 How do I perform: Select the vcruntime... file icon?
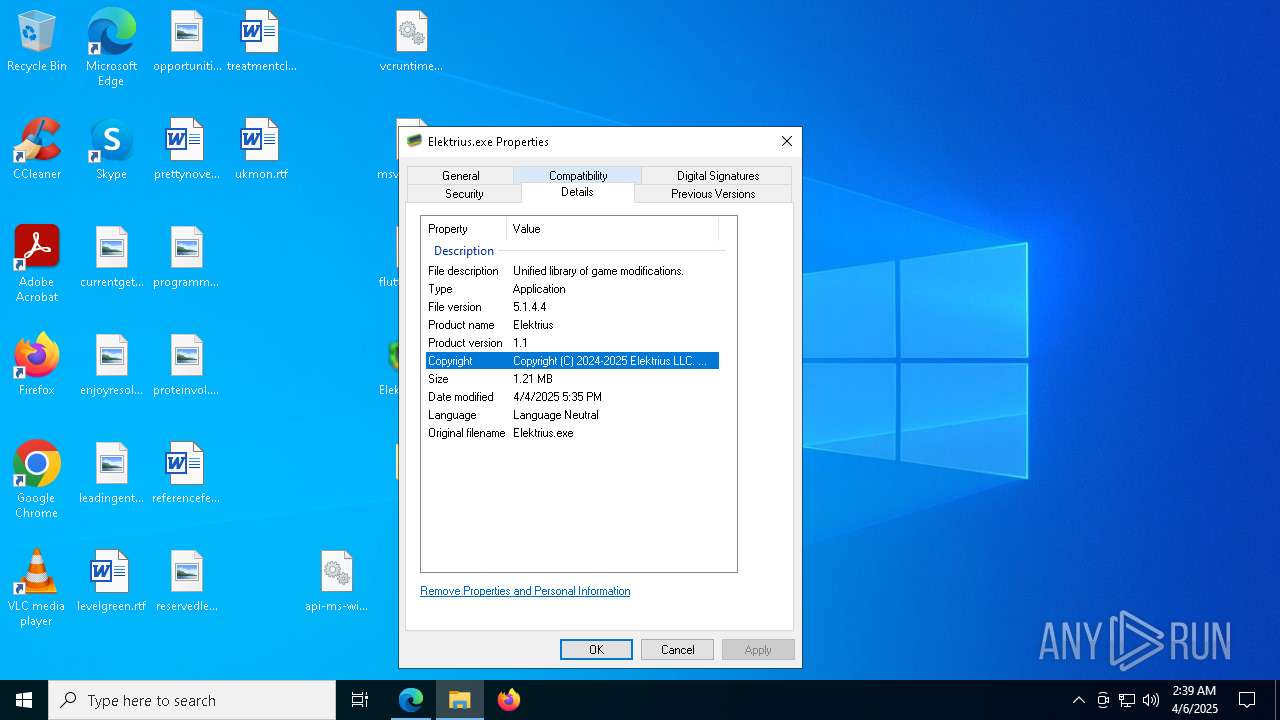pos(411,42)
